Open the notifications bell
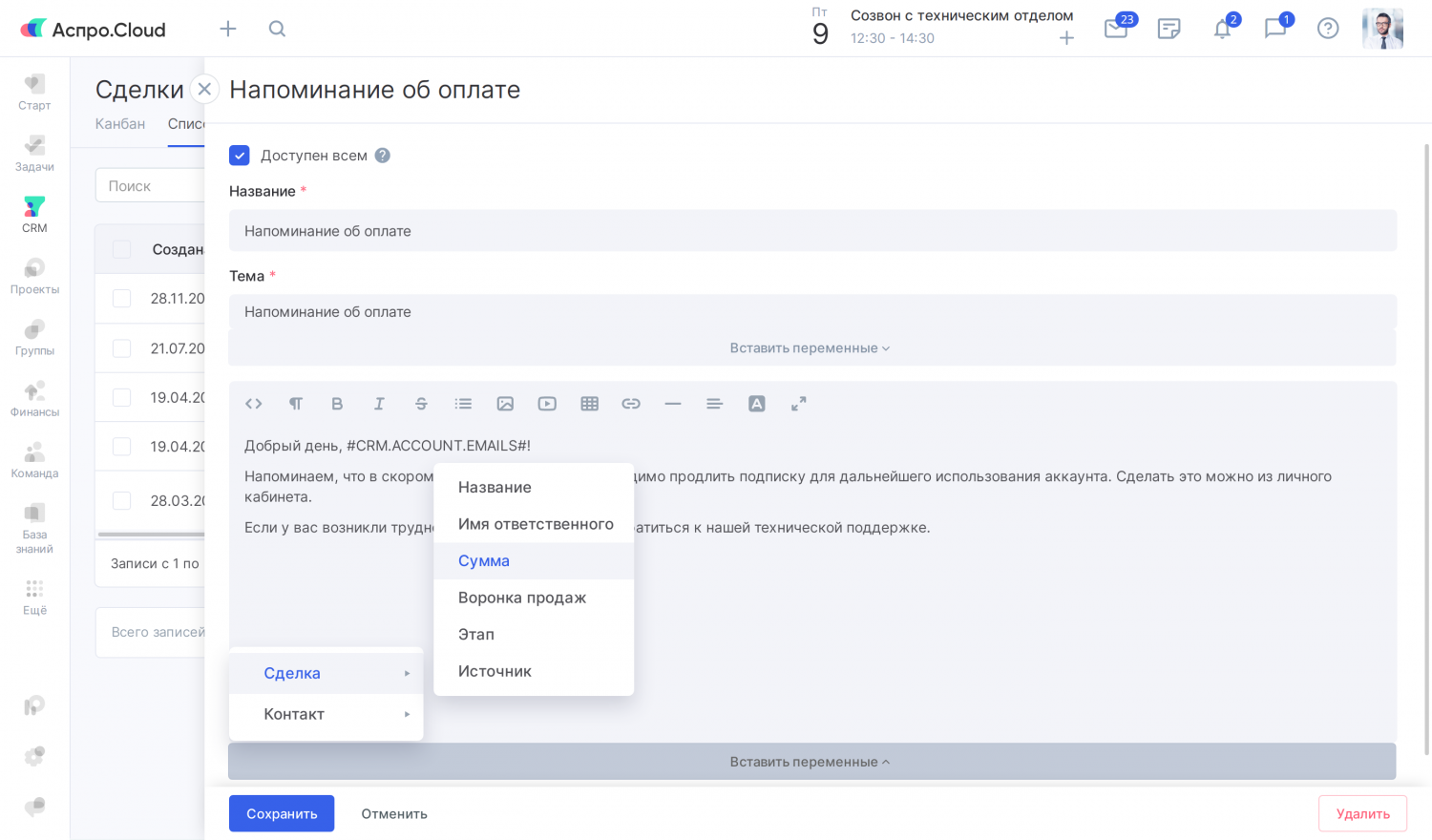 (1222, 29)
